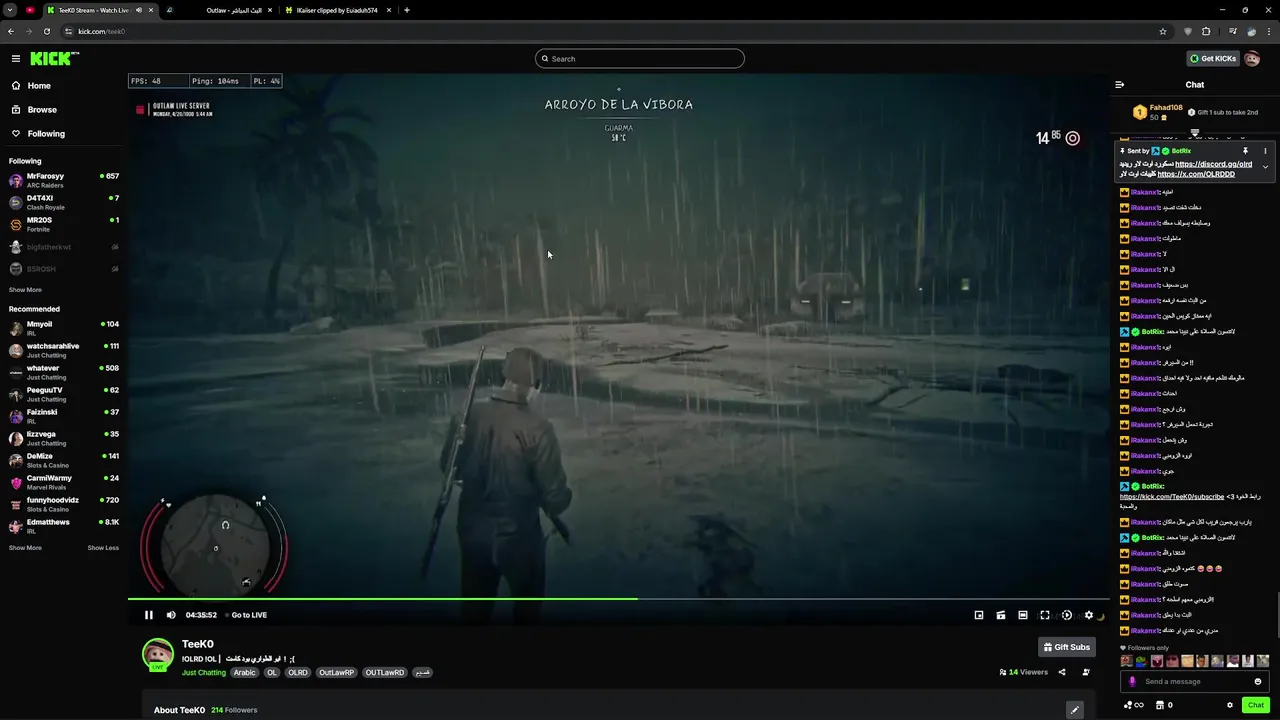1280x720 pixels.
Task: Open the channel points icon under chat
Action: pyautogui.click(x=1133, y=705)
